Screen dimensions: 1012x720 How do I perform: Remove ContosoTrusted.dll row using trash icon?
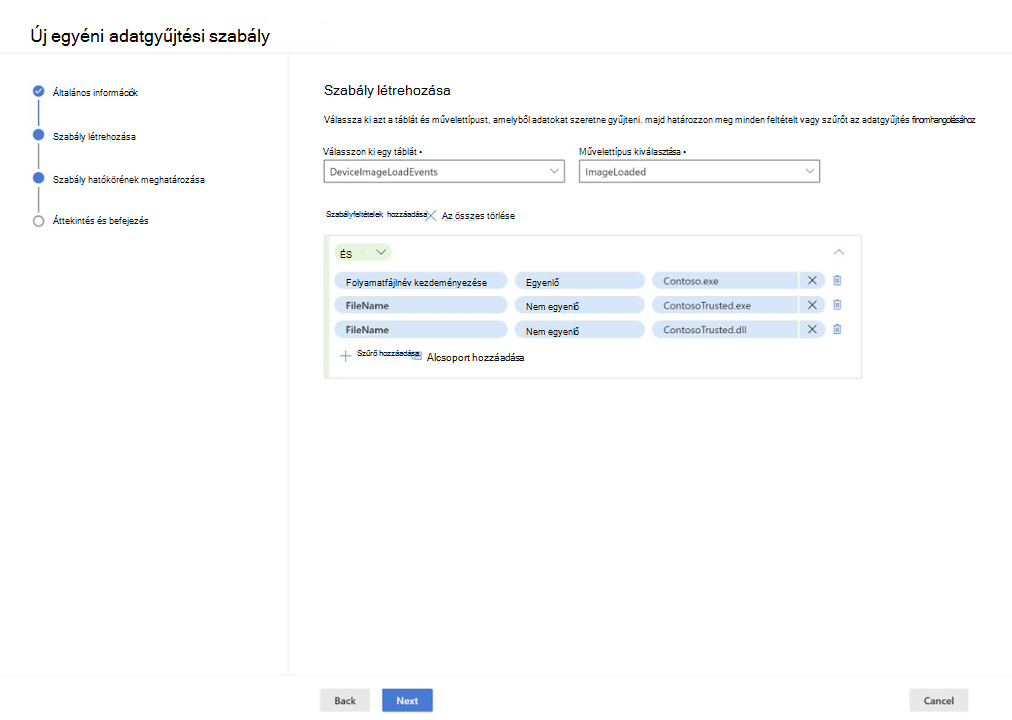(x=837, y=329)
